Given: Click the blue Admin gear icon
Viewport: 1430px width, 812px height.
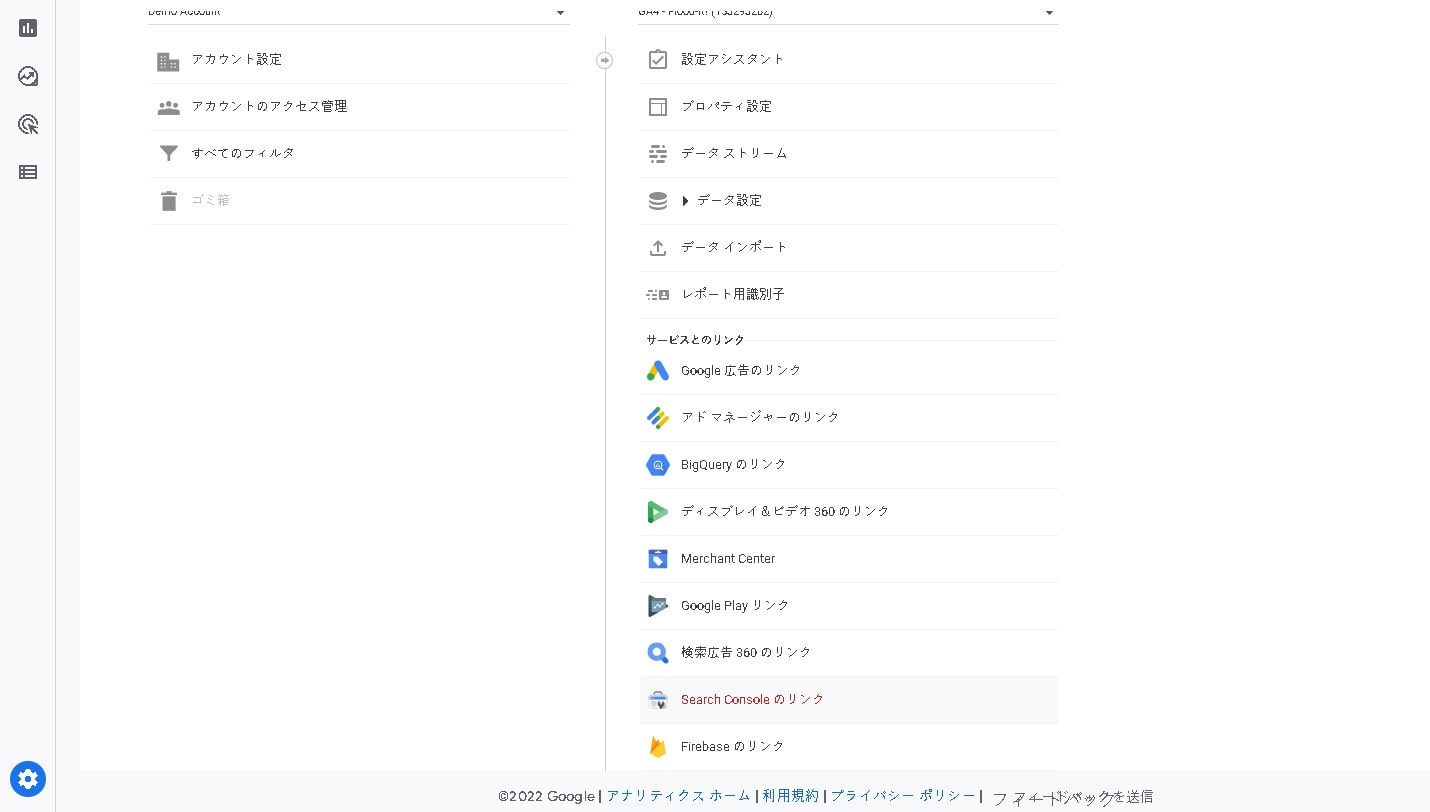Looking at the screenshot, I should [28, 779].
